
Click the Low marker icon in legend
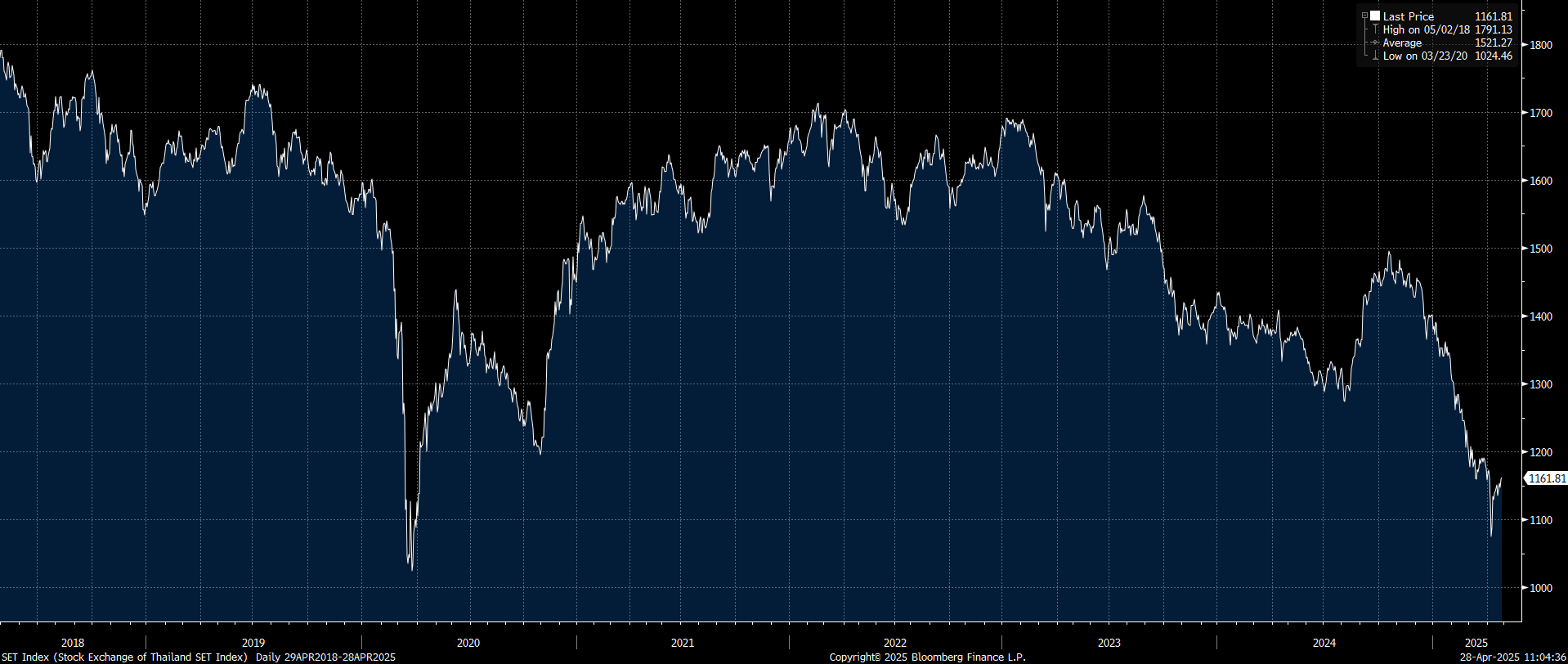point(1375,56)
